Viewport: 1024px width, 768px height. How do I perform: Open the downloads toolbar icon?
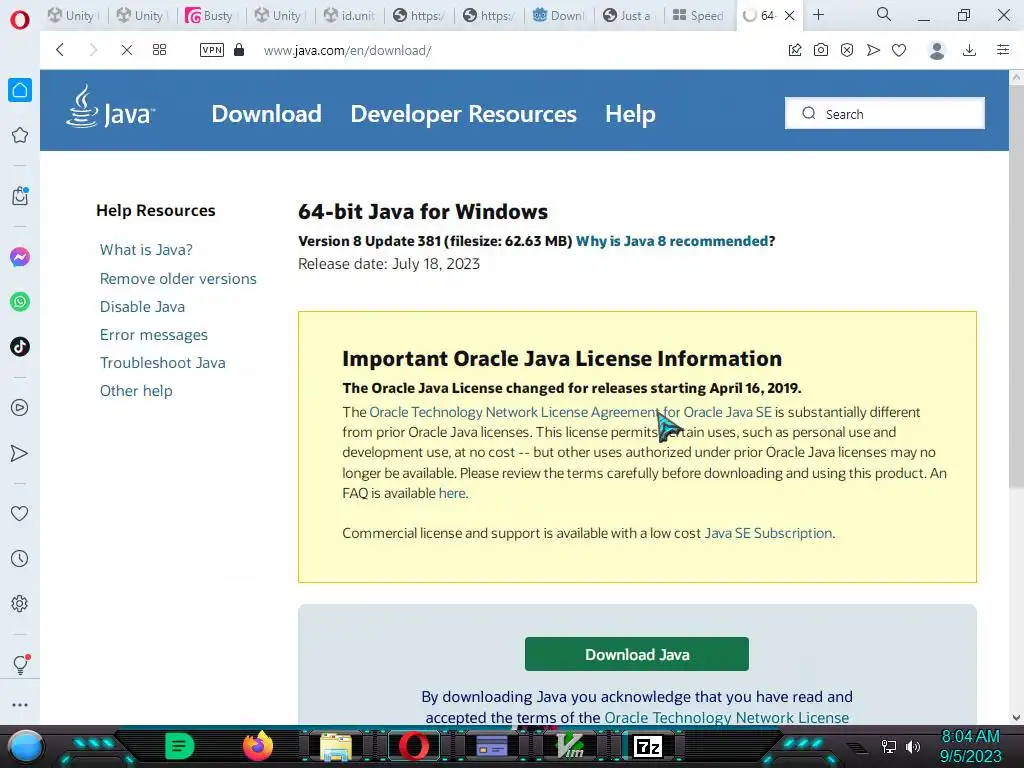point(970,50)
